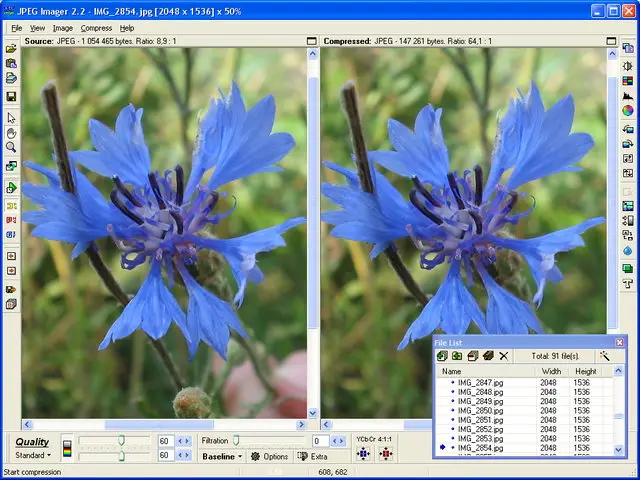Click the Extra button
The width and height of the screenshot is (640, 480).
click(312, 456)
